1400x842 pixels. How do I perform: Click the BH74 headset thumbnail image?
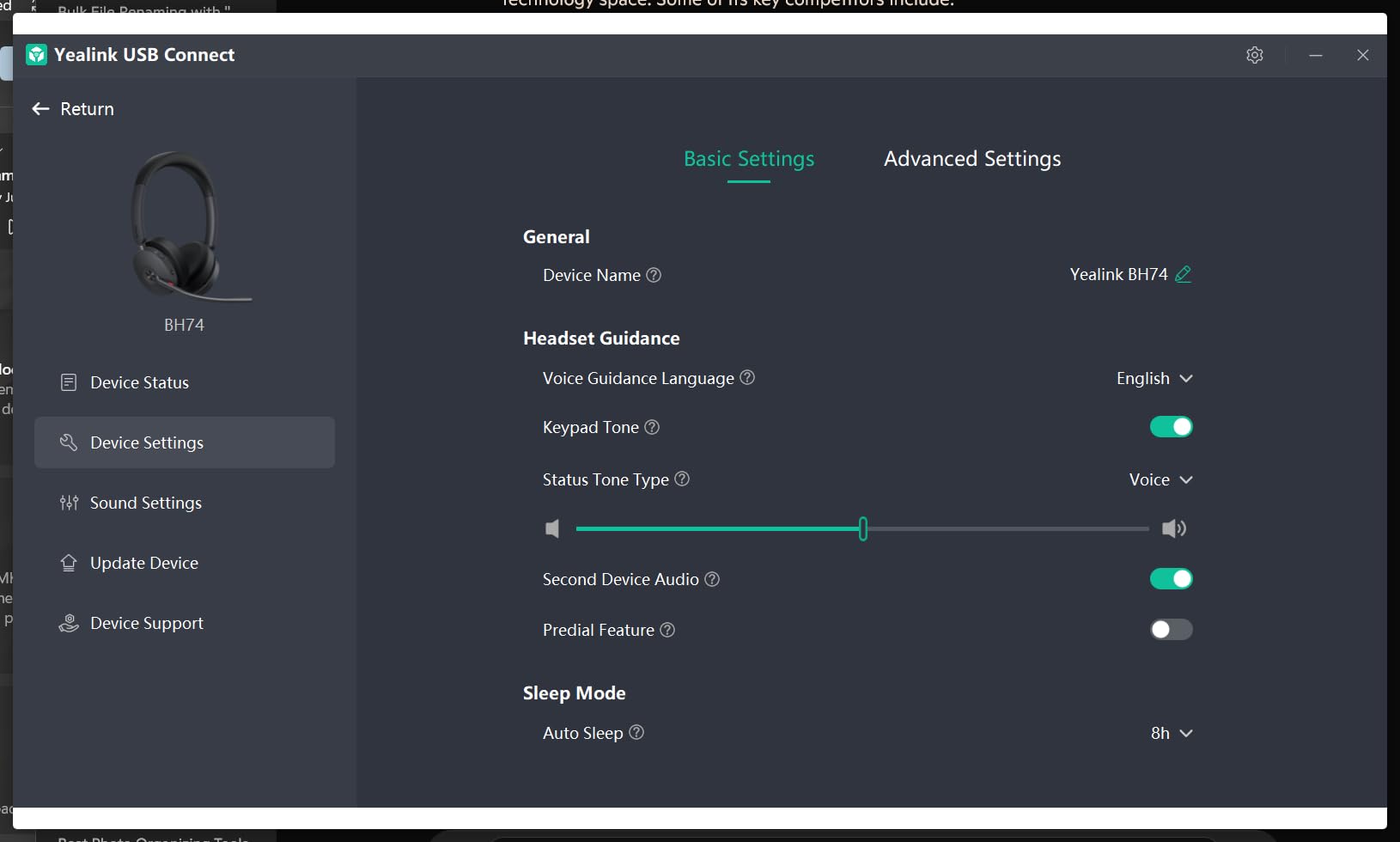pyautogui.click(x=190, y=227)
